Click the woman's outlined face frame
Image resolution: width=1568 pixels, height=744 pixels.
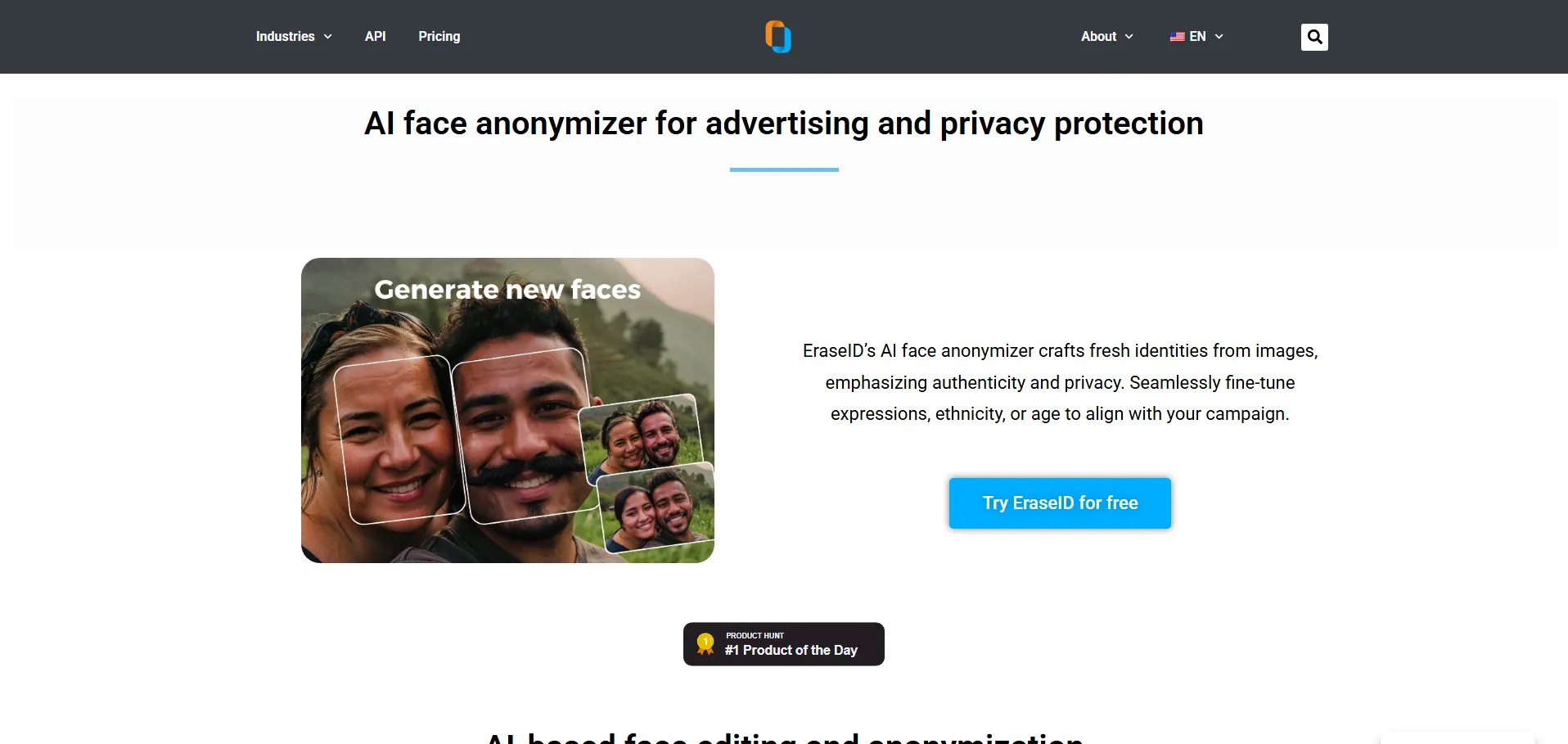coord(399,440)
